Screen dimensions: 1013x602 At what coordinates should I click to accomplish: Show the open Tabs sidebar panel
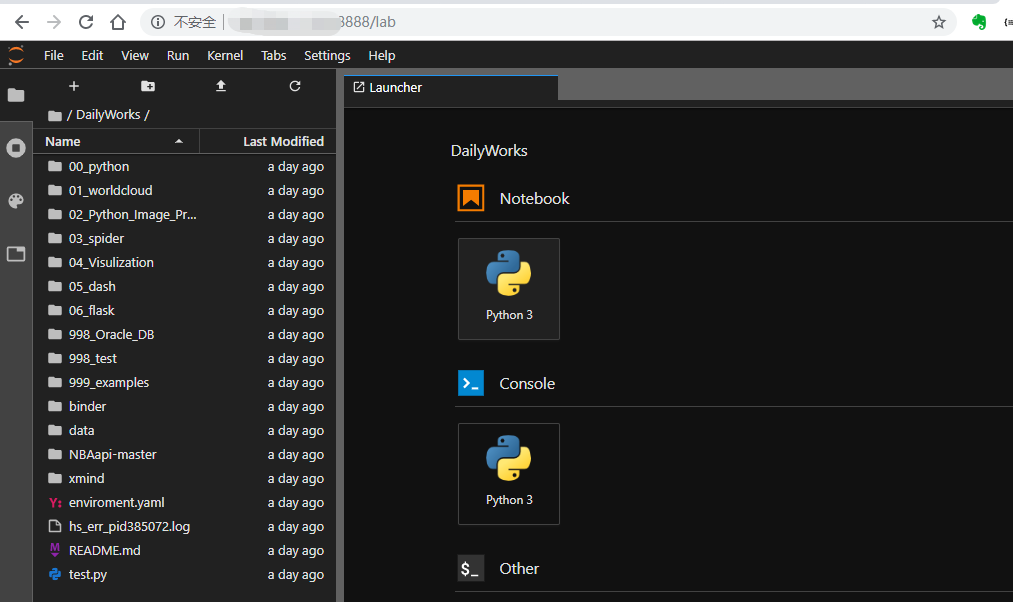16,254
